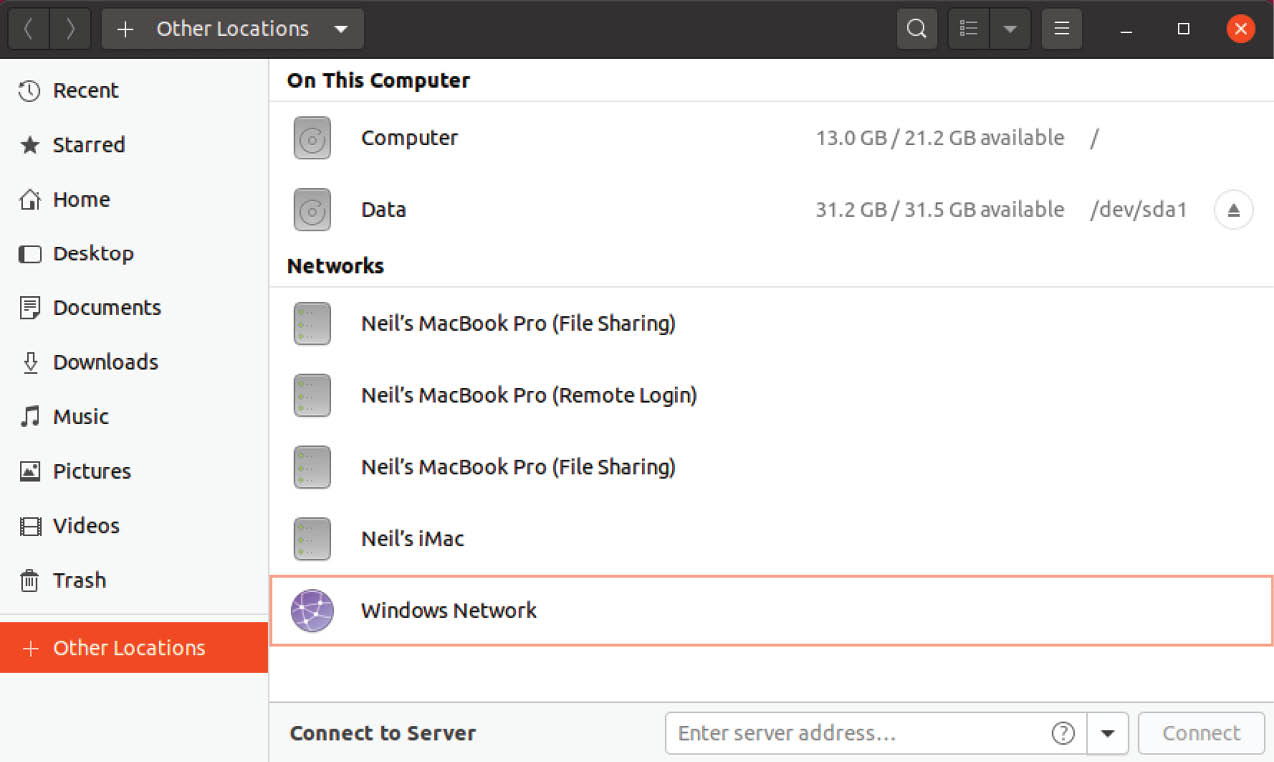The image size is (1274, 762).
Task: Expand the Other Locations path dropdown
Action: tap(341, 29)
